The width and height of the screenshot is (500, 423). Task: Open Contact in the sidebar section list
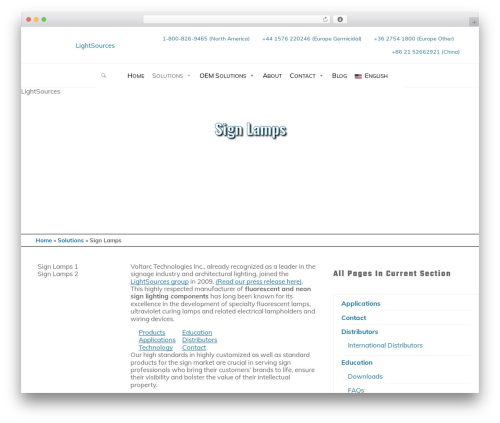point(353,318)
